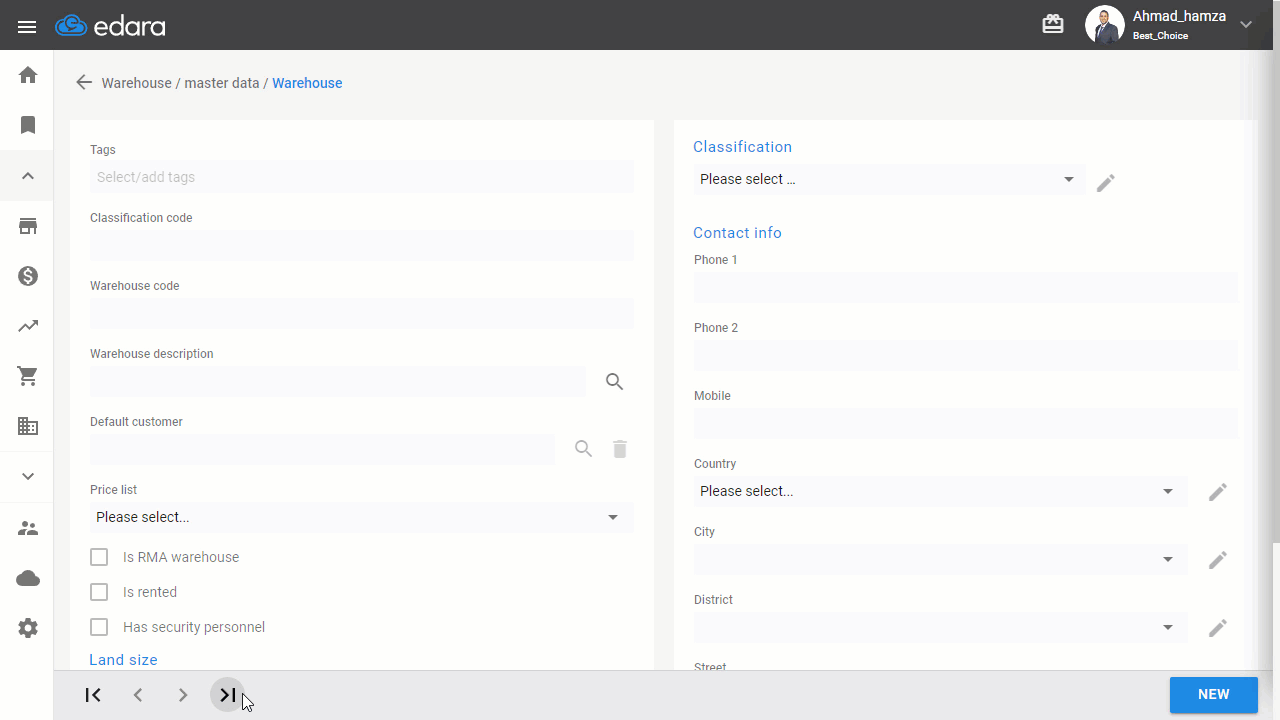Jump to last record navigation icon

point(228,695)
